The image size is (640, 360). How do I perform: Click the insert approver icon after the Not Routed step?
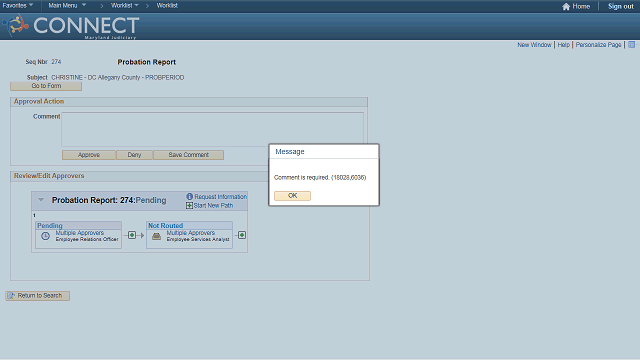click(x=242, y=235)
